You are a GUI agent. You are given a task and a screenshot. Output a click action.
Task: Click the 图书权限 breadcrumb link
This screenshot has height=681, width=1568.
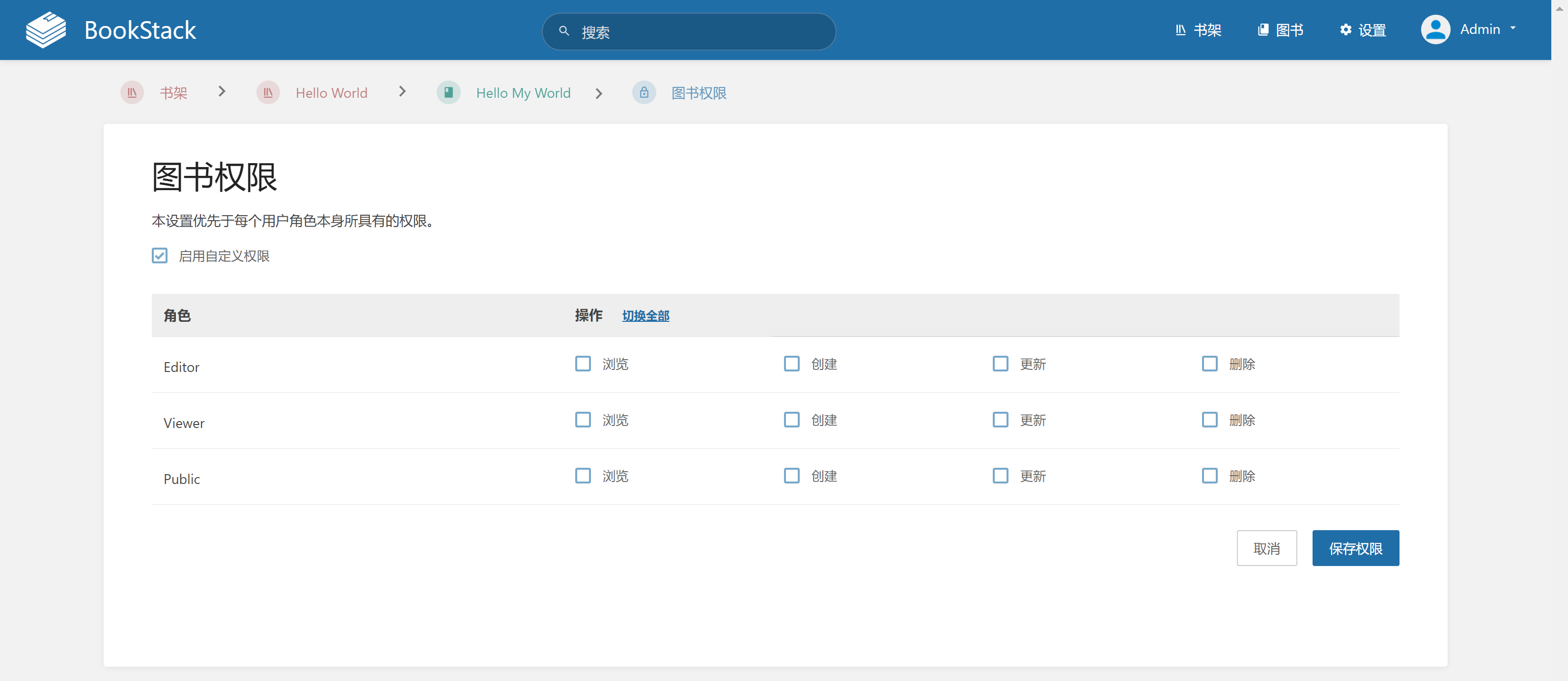coord(699,92)
